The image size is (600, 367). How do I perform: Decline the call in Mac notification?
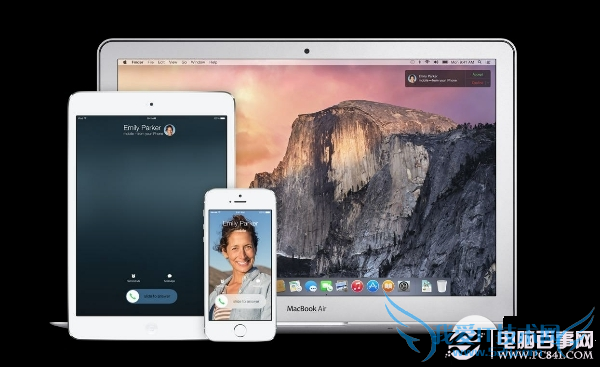(477, 83)
